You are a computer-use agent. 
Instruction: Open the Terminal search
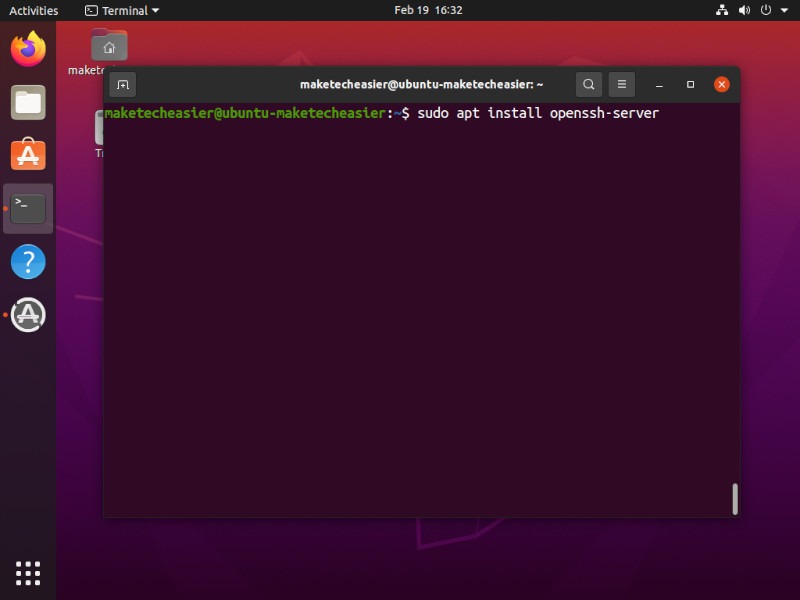pos(589,84)
